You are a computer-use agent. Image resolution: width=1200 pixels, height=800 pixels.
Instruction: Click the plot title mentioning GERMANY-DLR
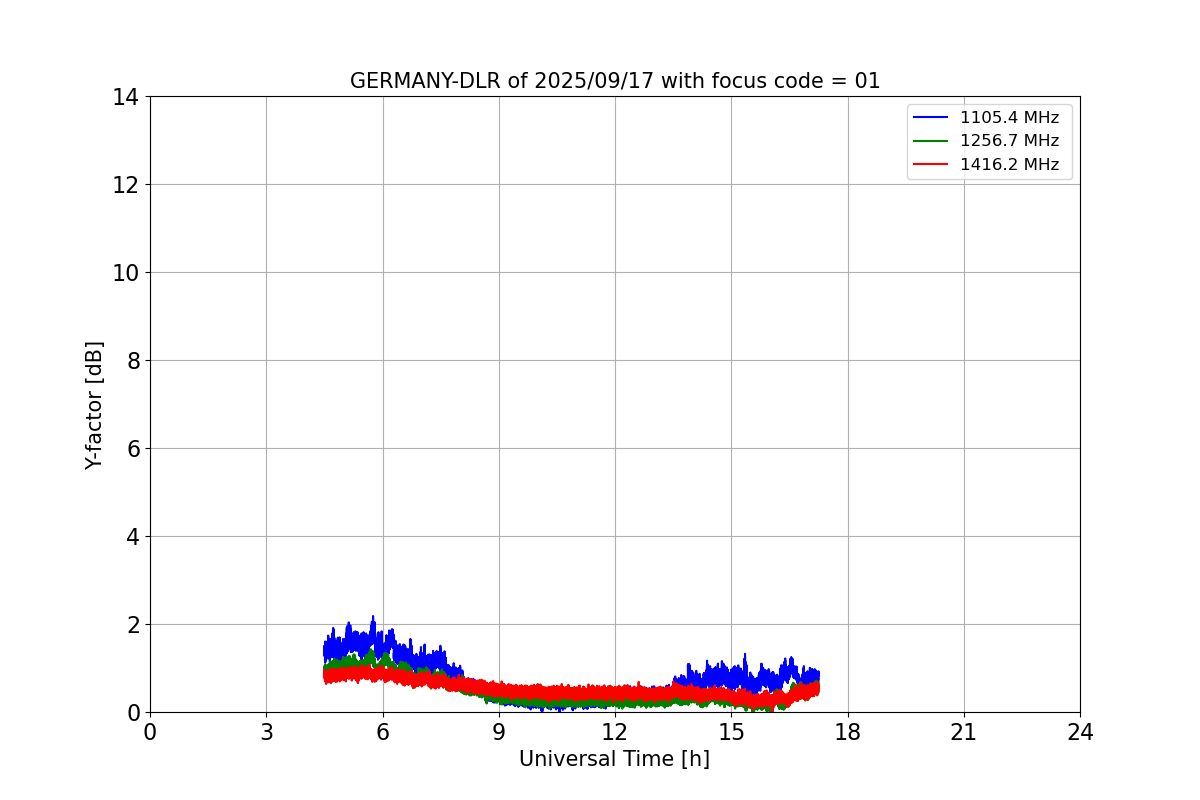(x=615, y=81)
